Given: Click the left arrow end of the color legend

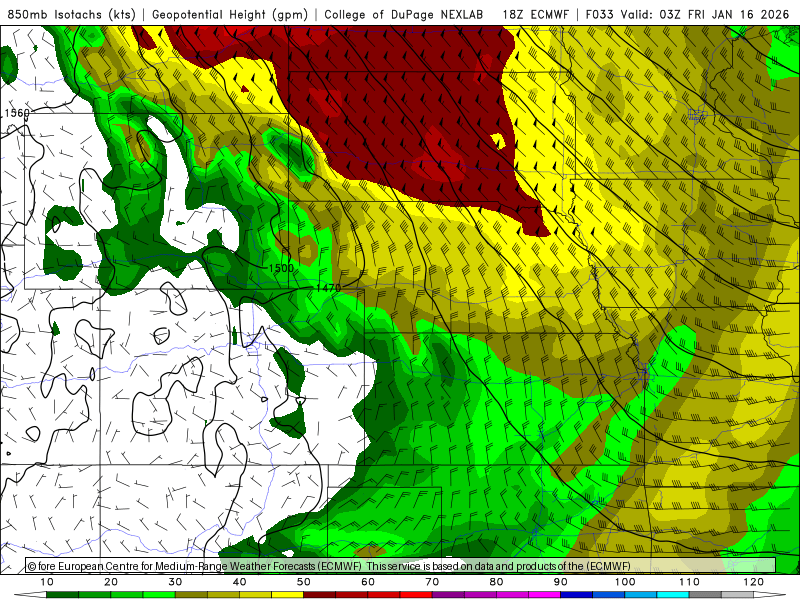Looking at the screenshot, I should 30,595.
